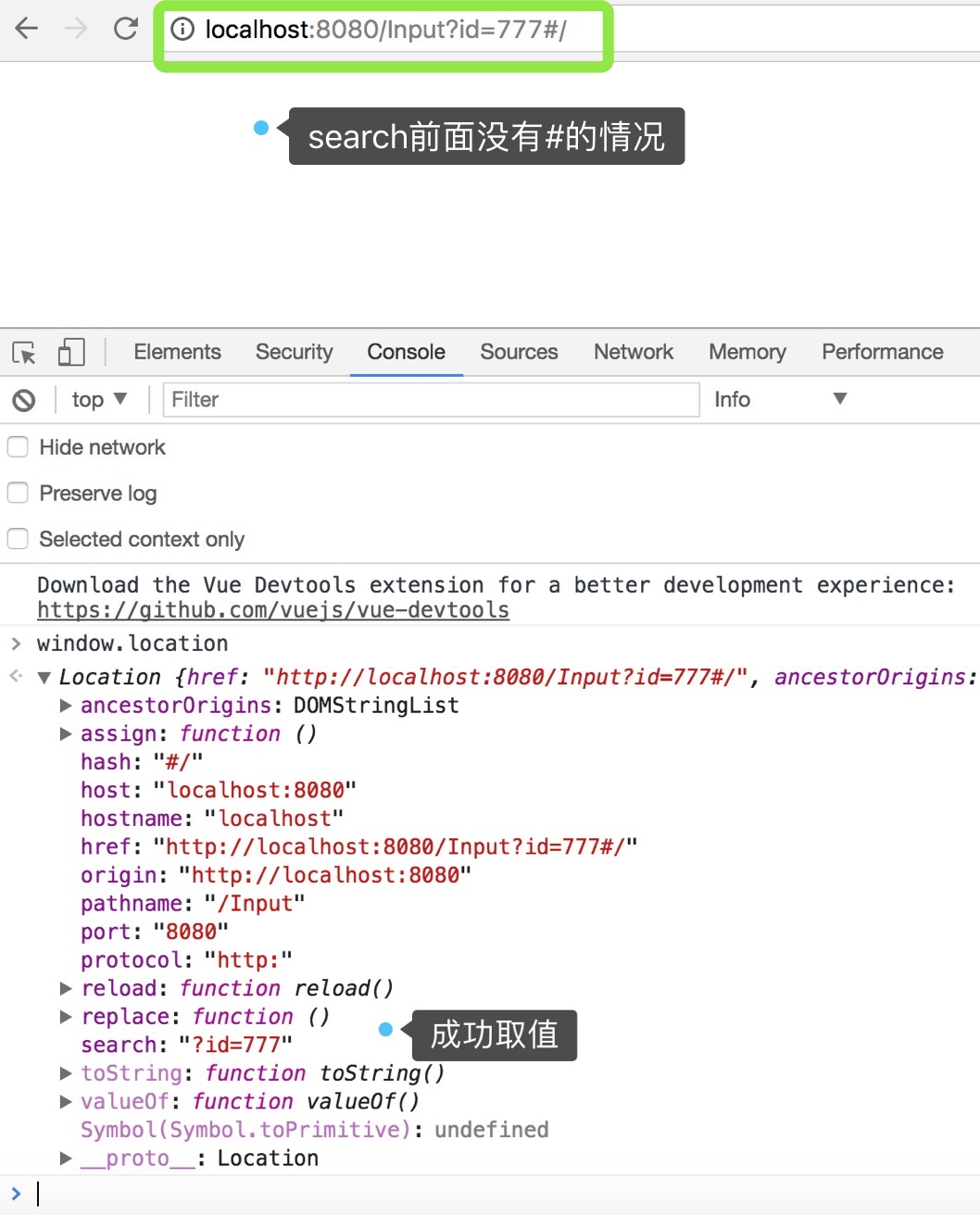Open the Info log level dropdown

780,400
